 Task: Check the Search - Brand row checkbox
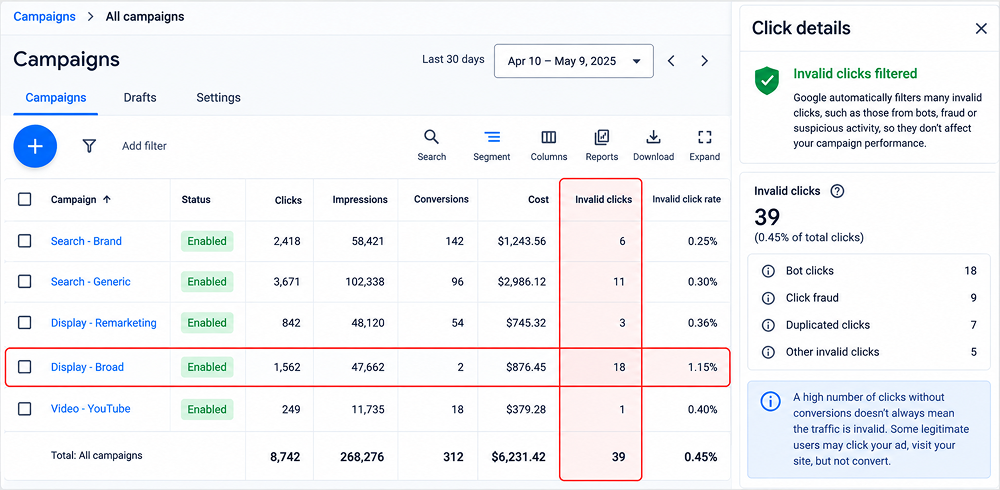tap(24, 241)
